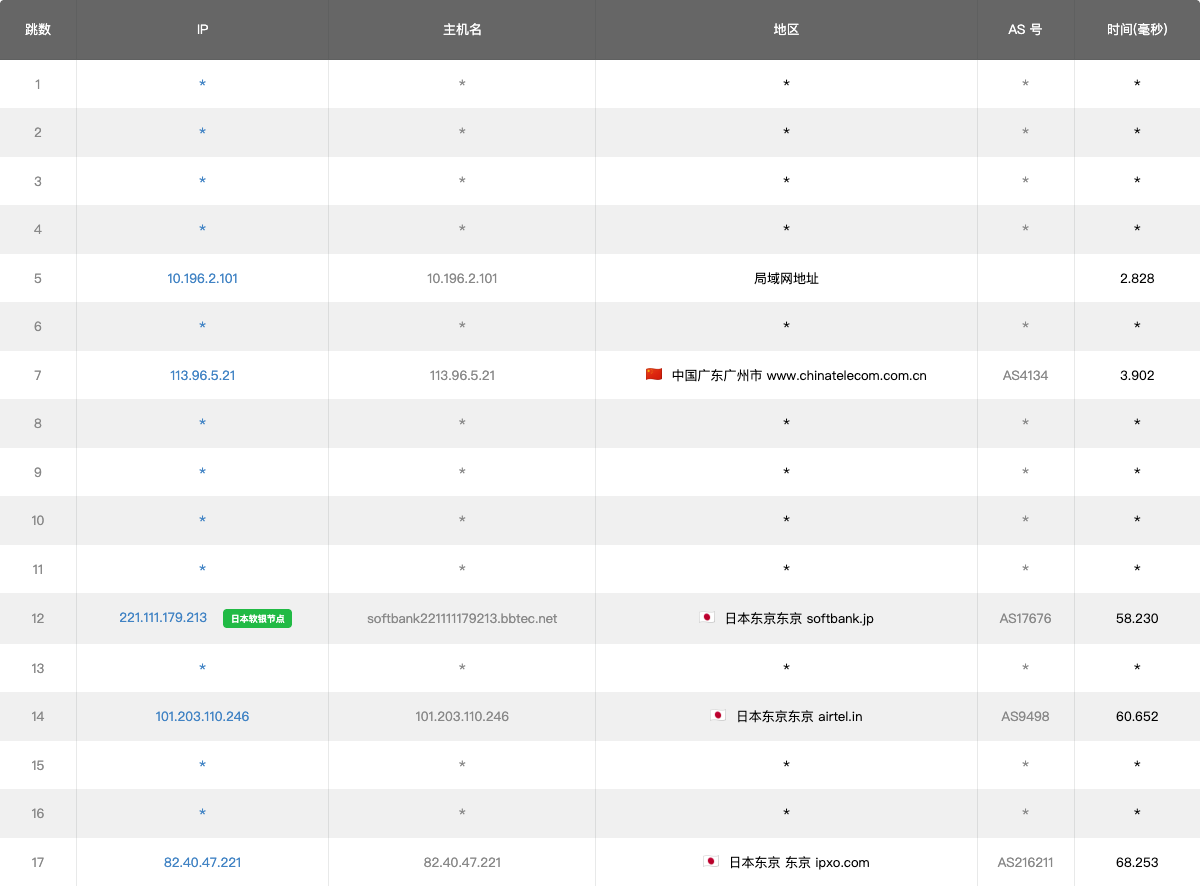Click the blue asterisk in hop 1

(x=202, y=85)
